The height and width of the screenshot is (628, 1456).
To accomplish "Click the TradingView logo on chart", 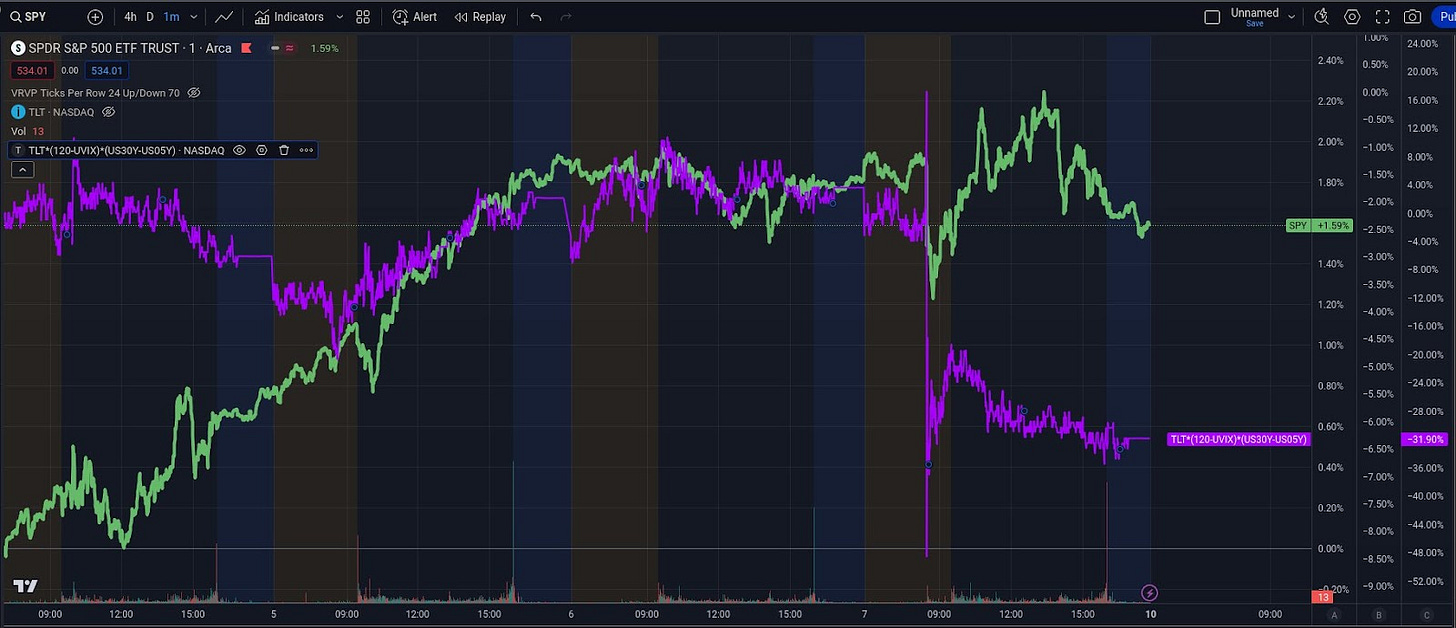I will pyautogui.click(x=25, y=586).
